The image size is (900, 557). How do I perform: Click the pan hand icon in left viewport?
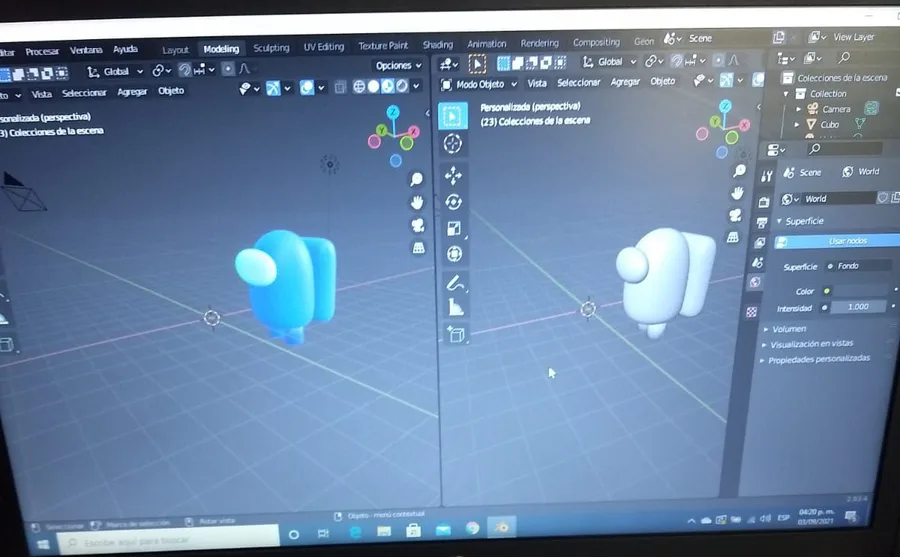(x=417, y=202)
